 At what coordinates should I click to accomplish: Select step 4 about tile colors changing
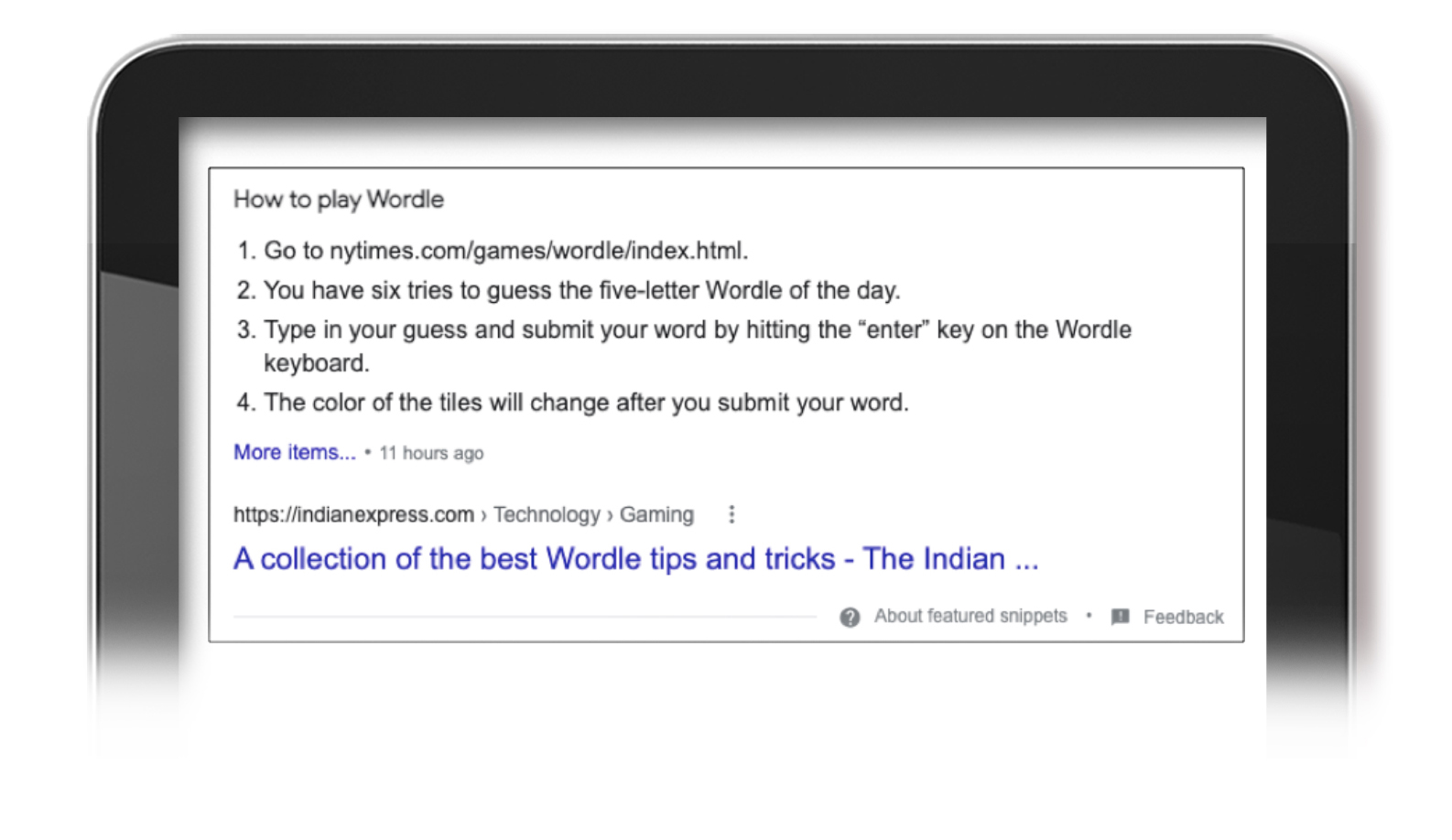pos(586,403)
